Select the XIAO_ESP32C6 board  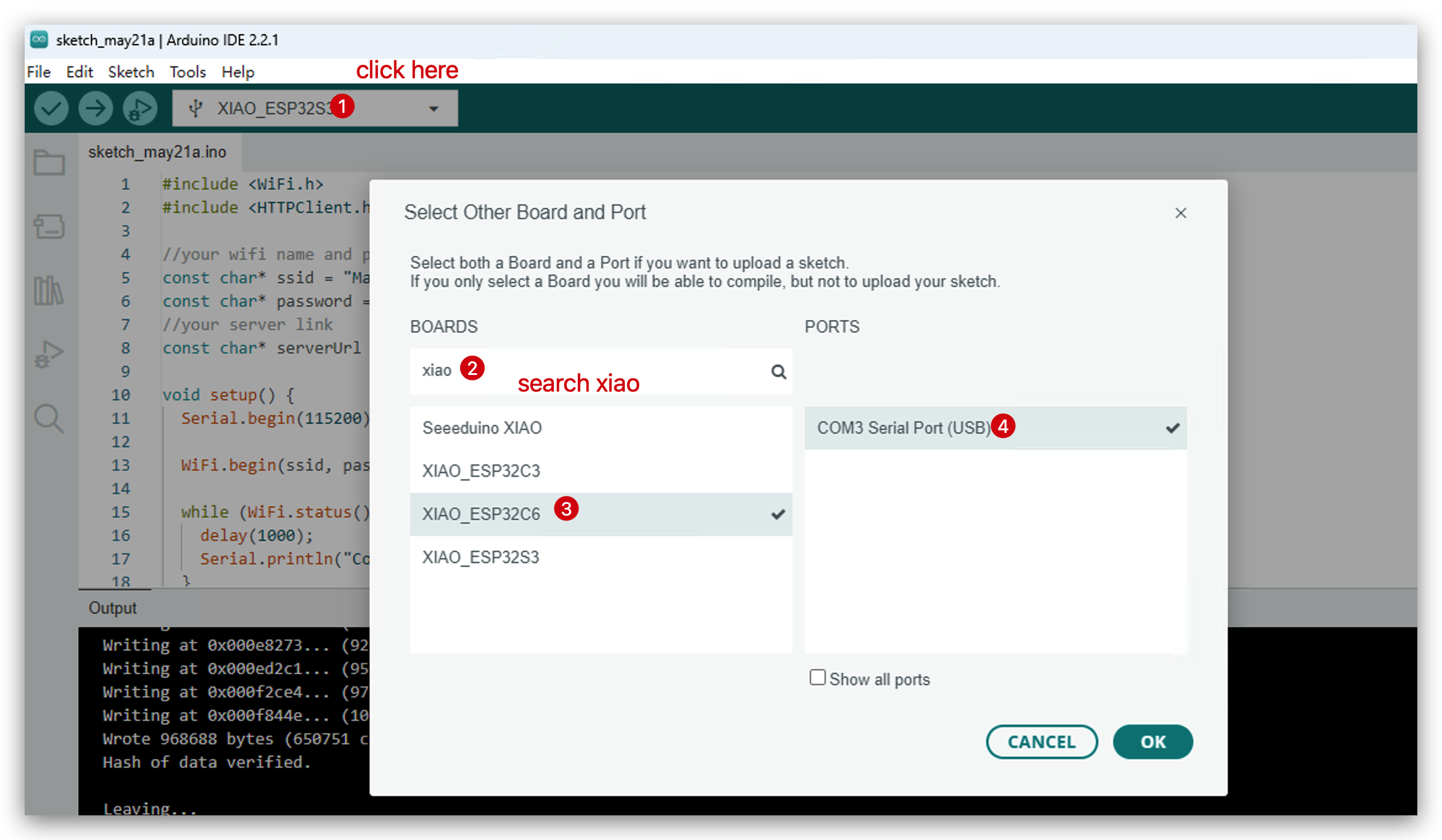click(601, 514)
